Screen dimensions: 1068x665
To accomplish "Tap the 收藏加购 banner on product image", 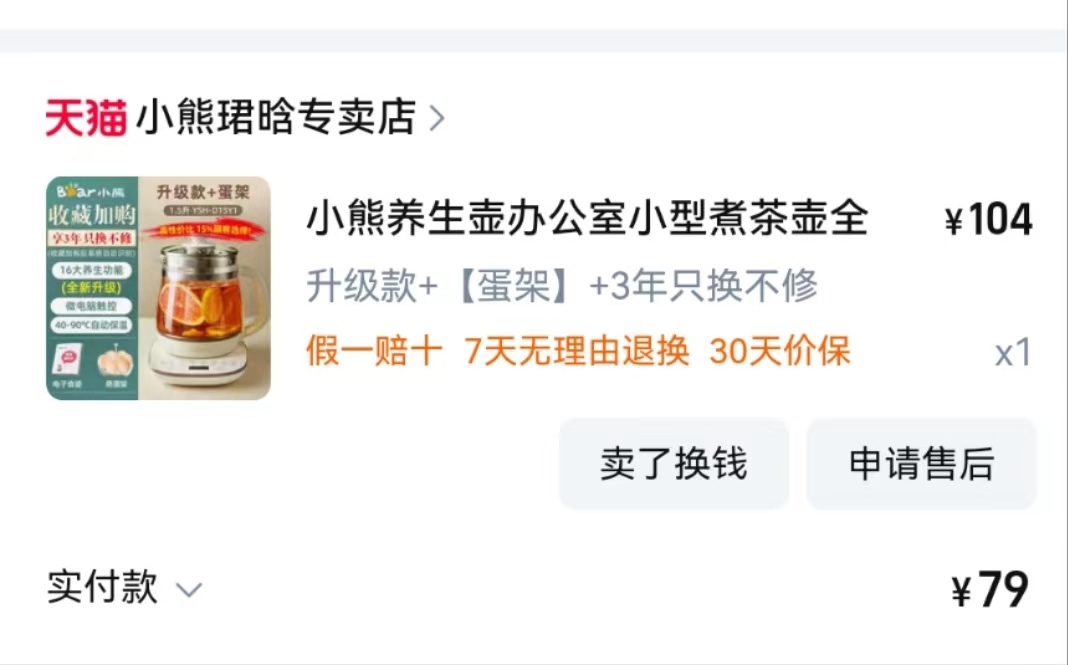I will (92, 215).
